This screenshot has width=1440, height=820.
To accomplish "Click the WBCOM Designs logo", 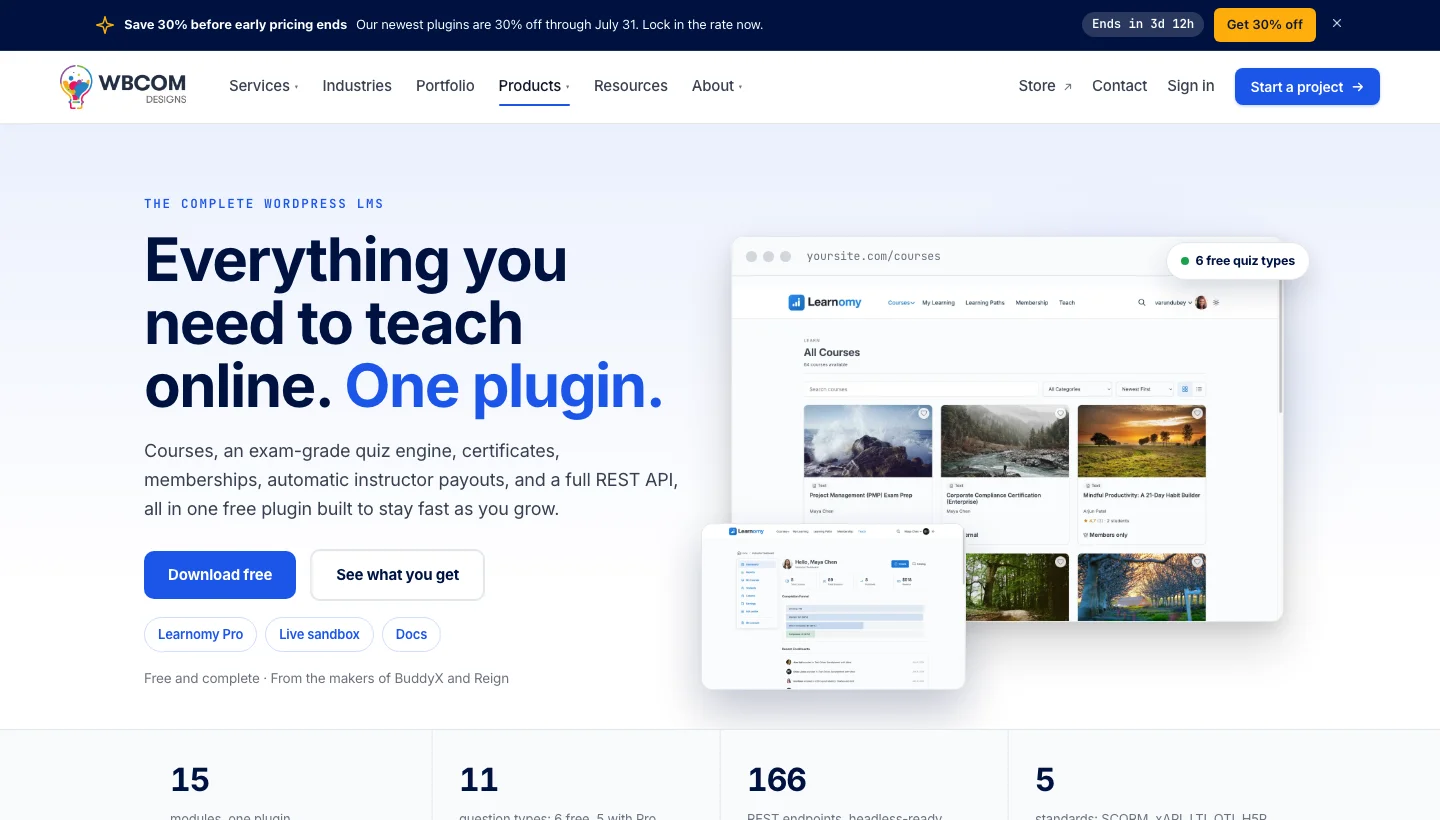I will click(x=123, y=87).
